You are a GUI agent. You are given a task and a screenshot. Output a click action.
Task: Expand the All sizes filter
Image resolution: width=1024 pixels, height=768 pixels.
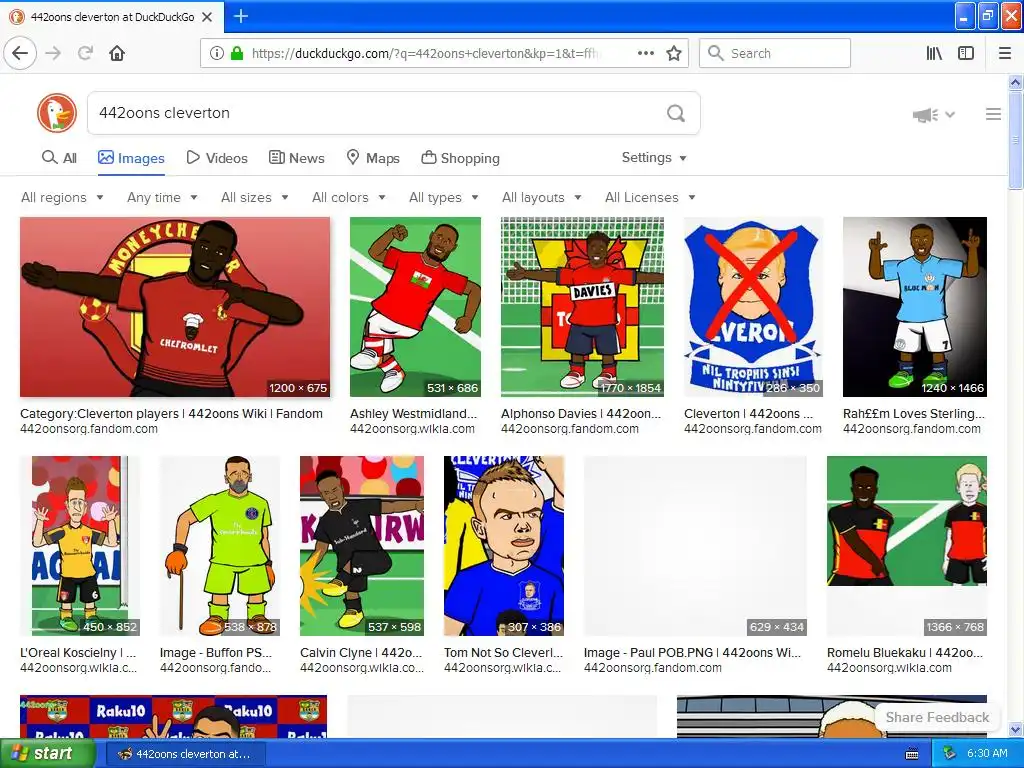pyautogui.click(x=255, y=197)
